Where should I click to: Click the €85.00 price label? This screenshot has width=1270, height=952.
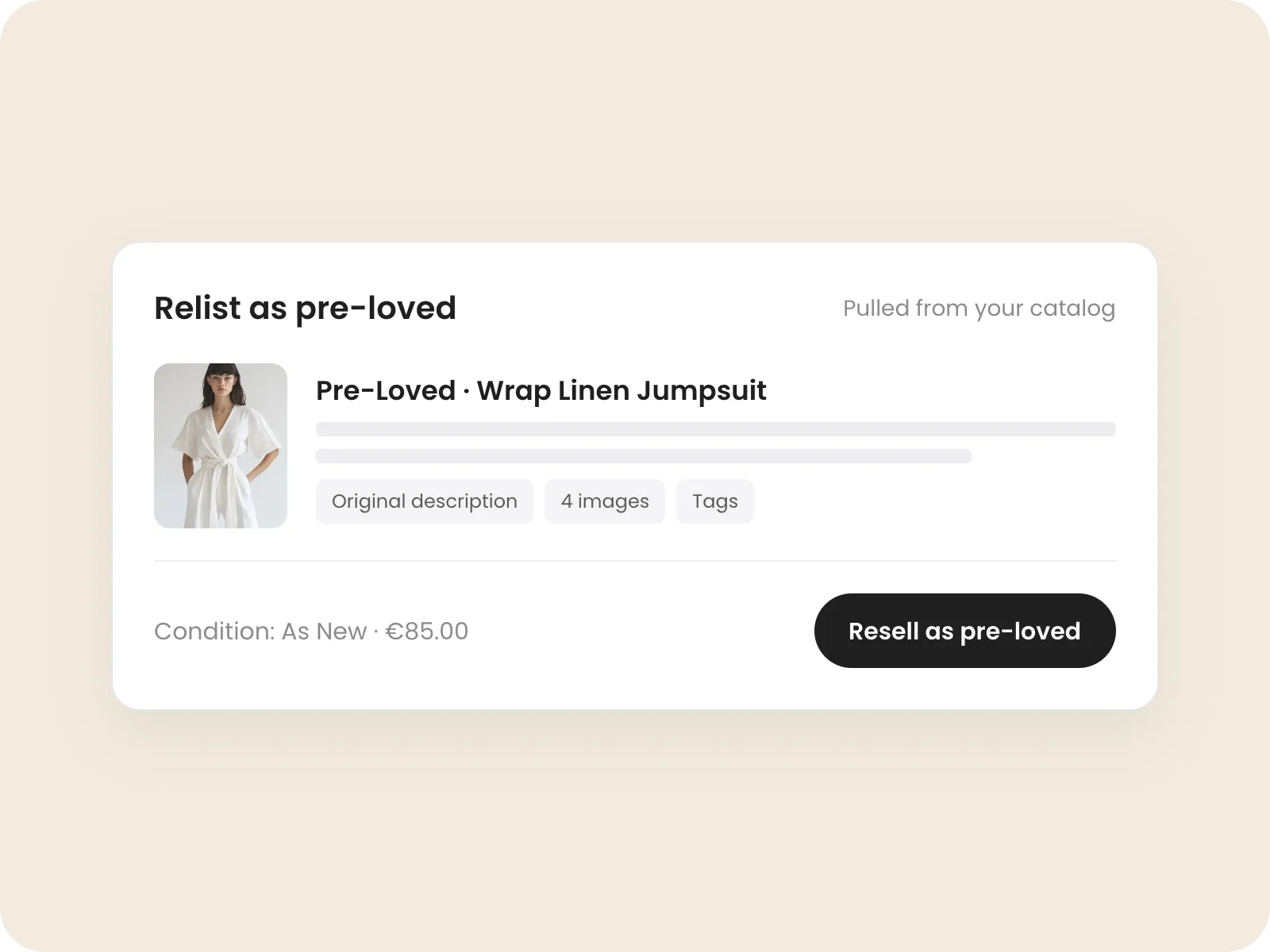427,631
